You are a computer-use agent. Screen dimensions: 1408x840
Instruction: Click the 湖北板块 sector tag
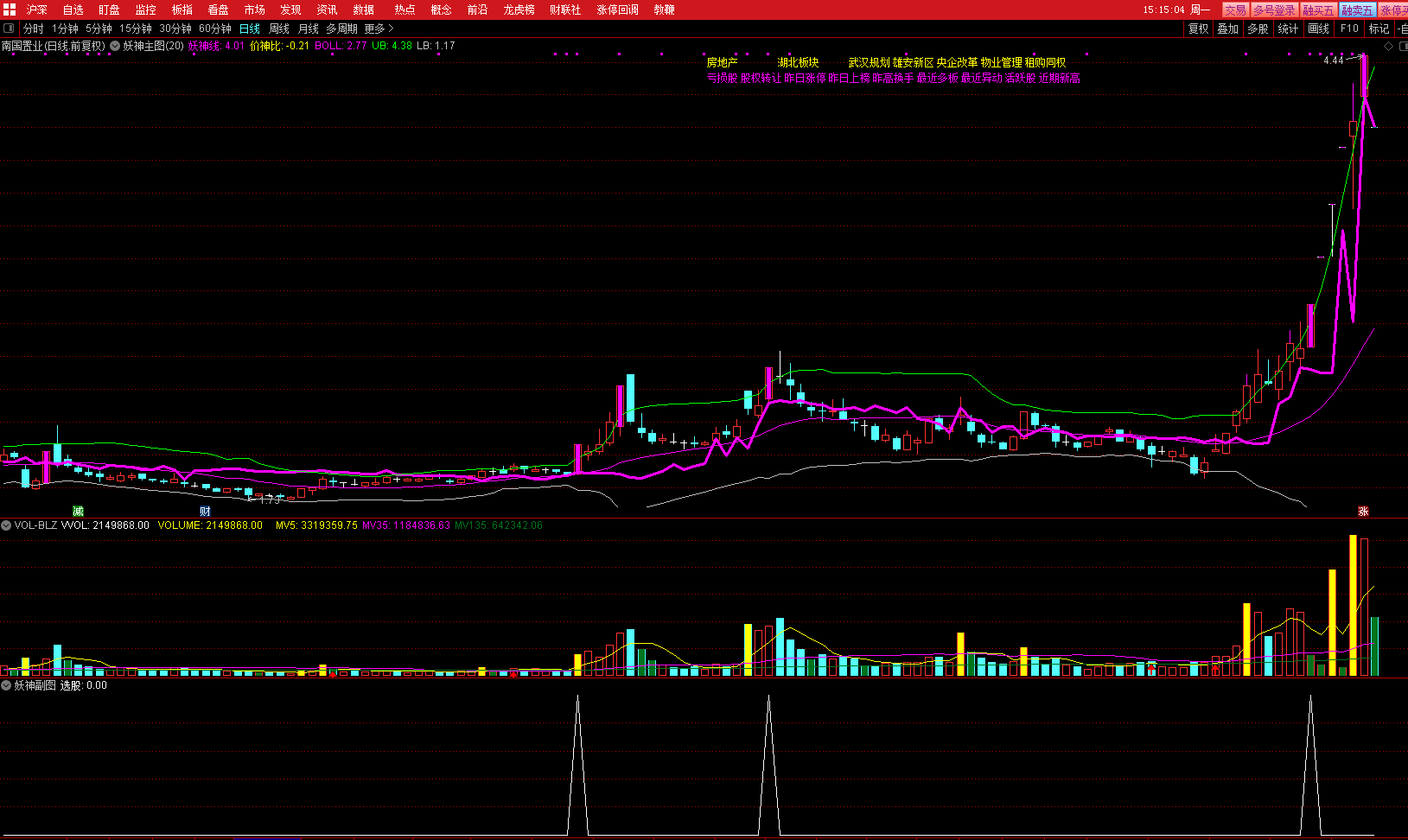[x=798, y=62]
